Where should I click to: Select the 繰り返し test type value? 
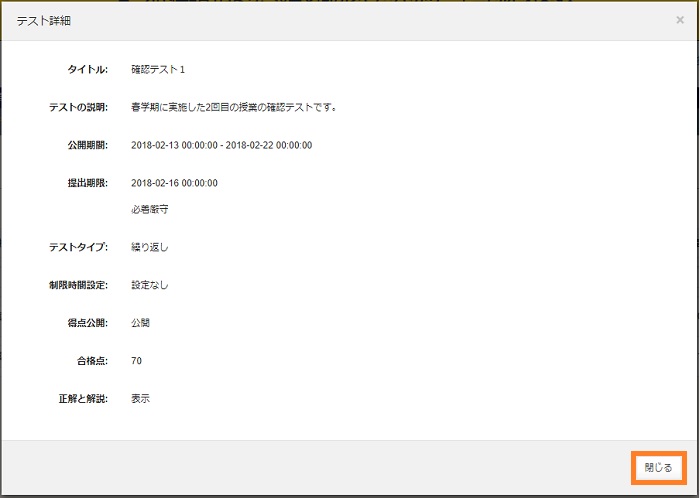[x=149, y=247]
